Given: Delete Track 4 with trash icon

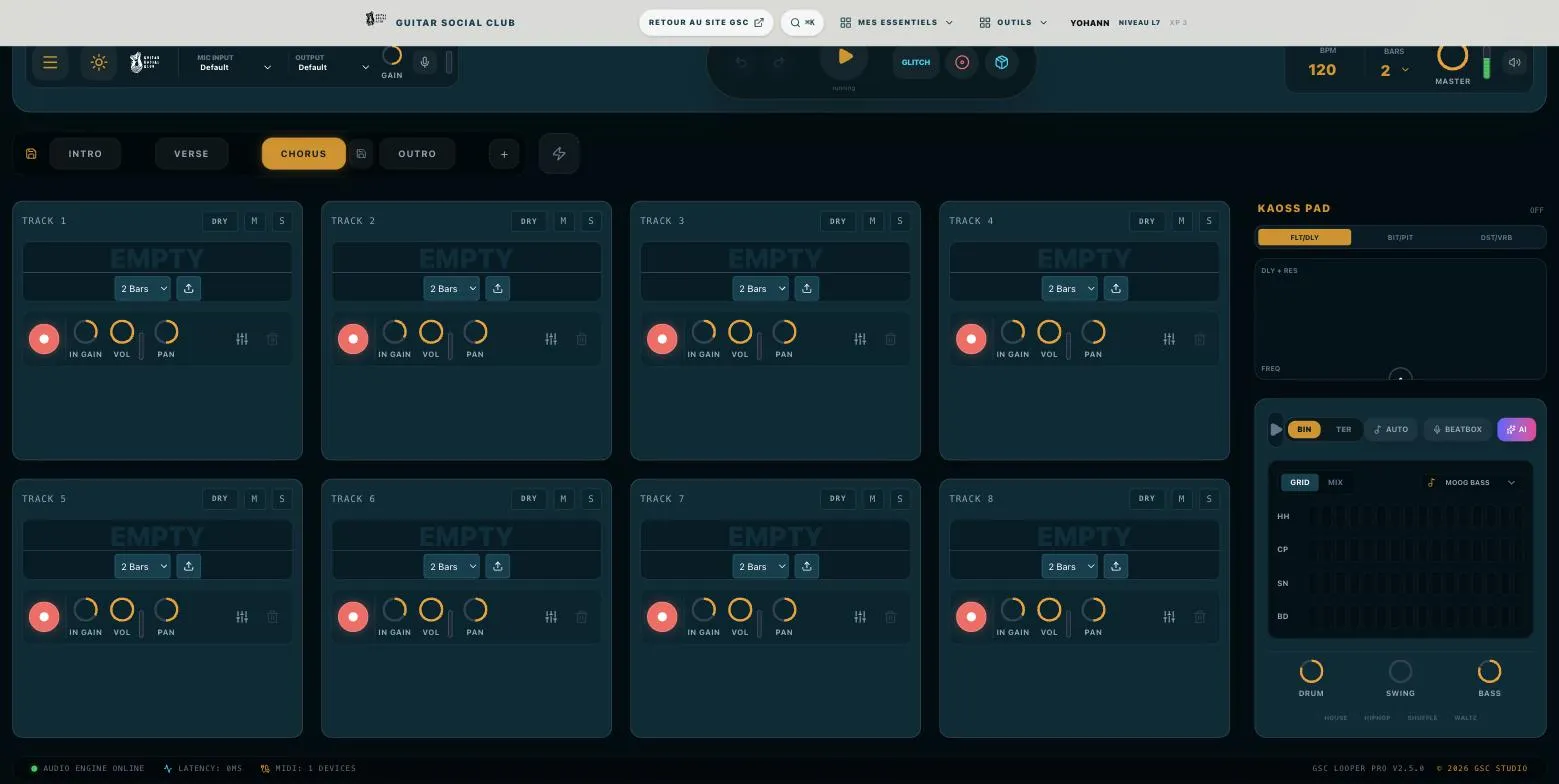Looking at the screenshot, I should [x=1199, y=339].
